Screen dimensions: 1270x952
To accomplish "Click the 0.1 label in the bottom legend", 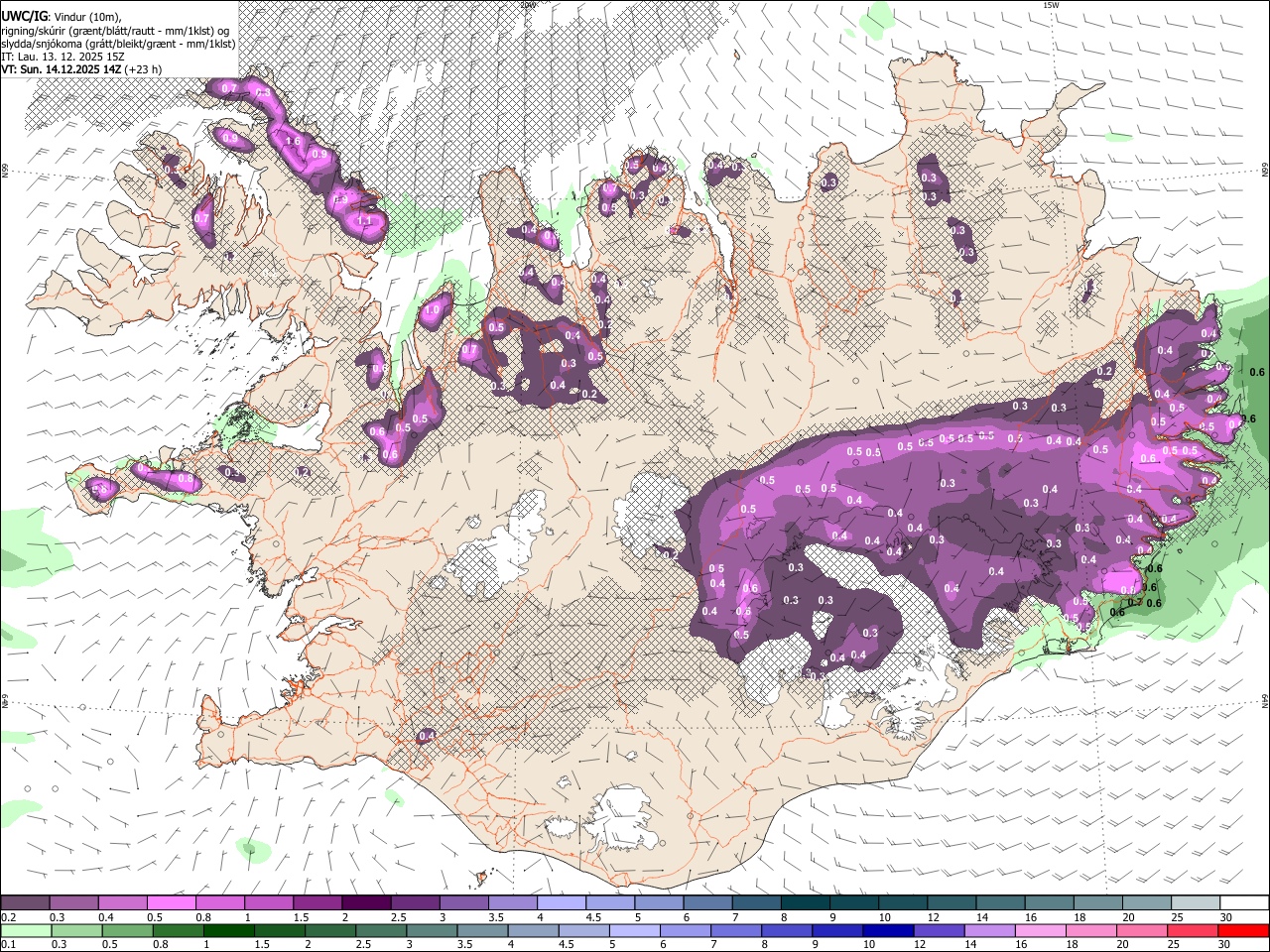I will pyautogui.click(x=9, y=944).
